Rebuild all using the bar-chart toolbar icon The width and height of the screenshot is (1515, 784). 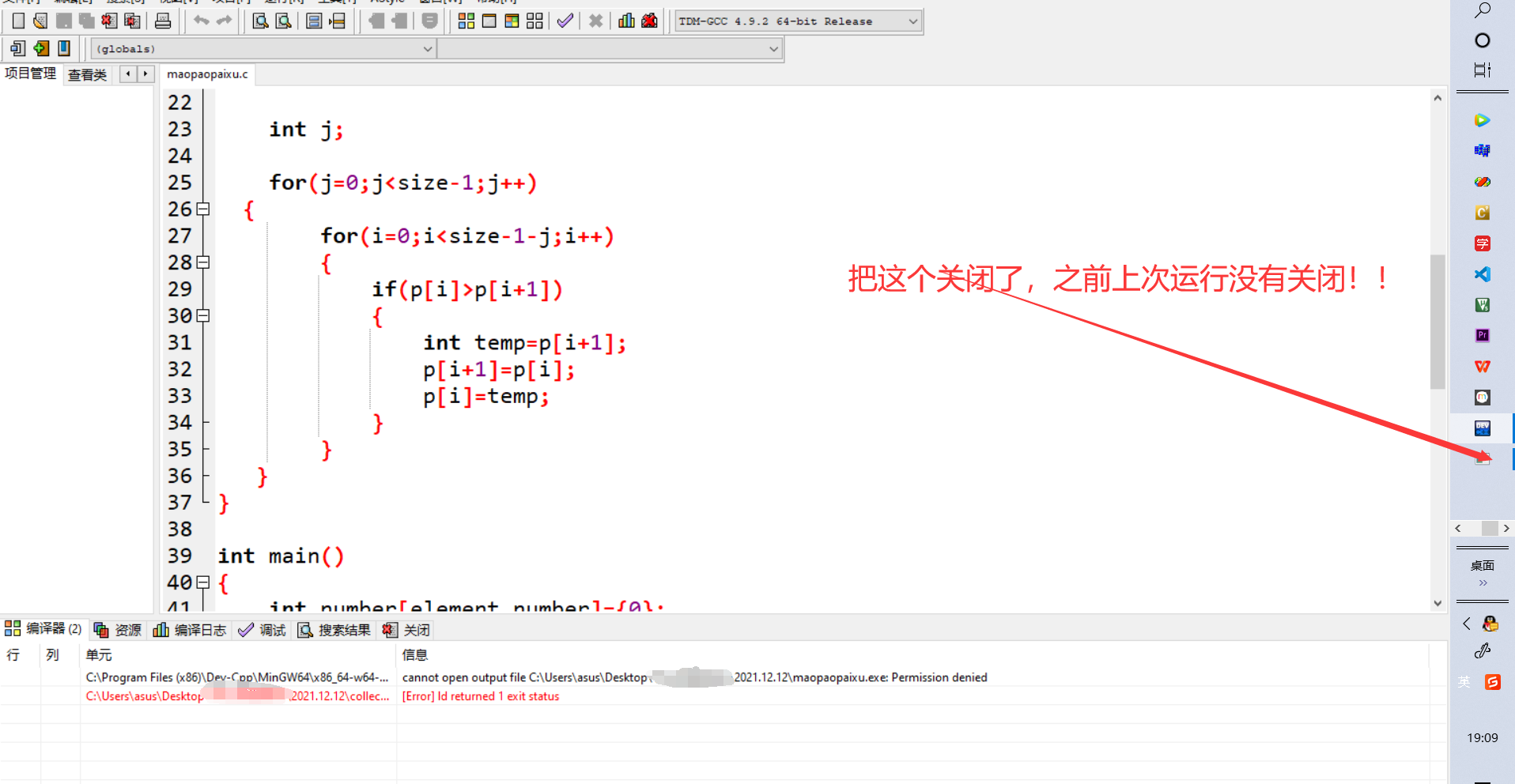(x=626, y=21)
